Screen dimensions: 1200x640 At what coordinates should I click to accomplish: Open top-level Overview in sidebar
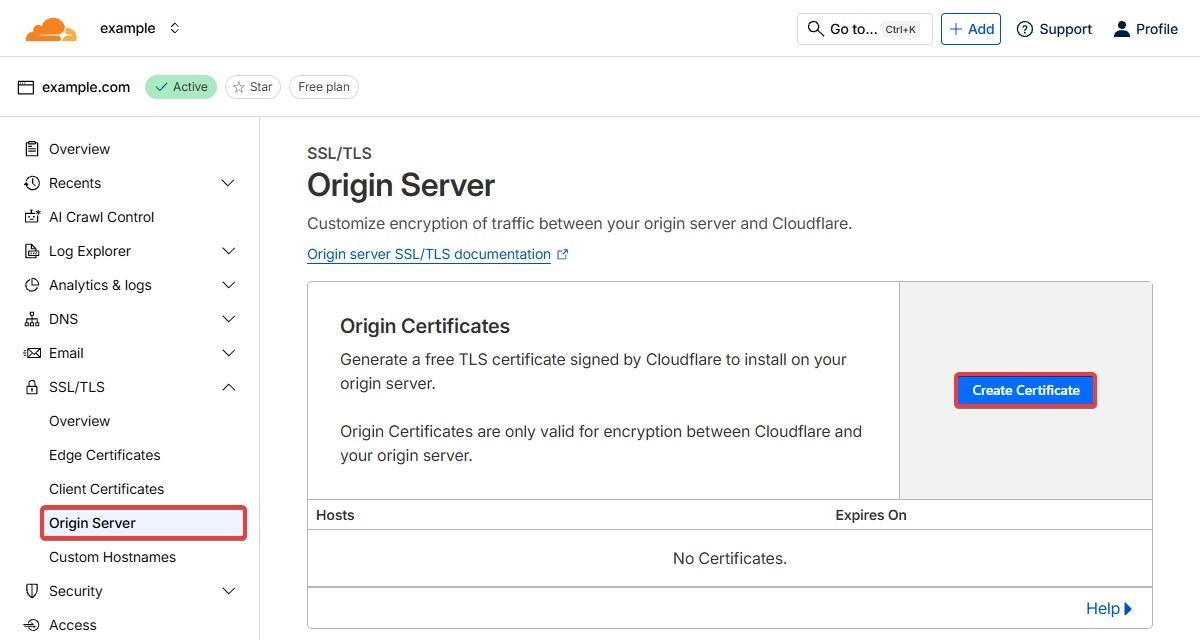tap(79, 149)
